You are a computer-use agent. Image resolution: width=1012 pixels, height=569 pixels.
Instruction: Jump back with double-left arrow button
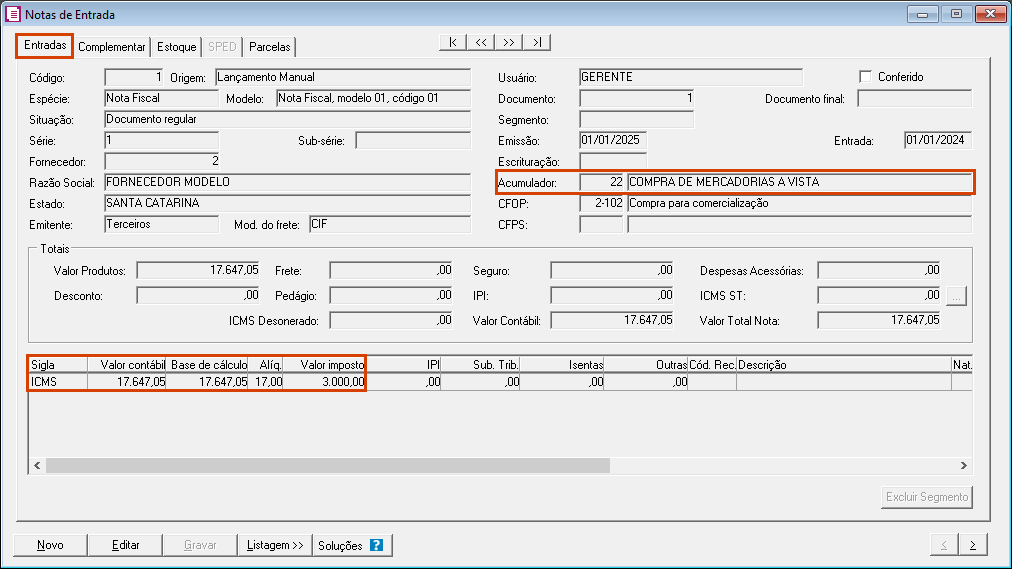tap(481, 42)
